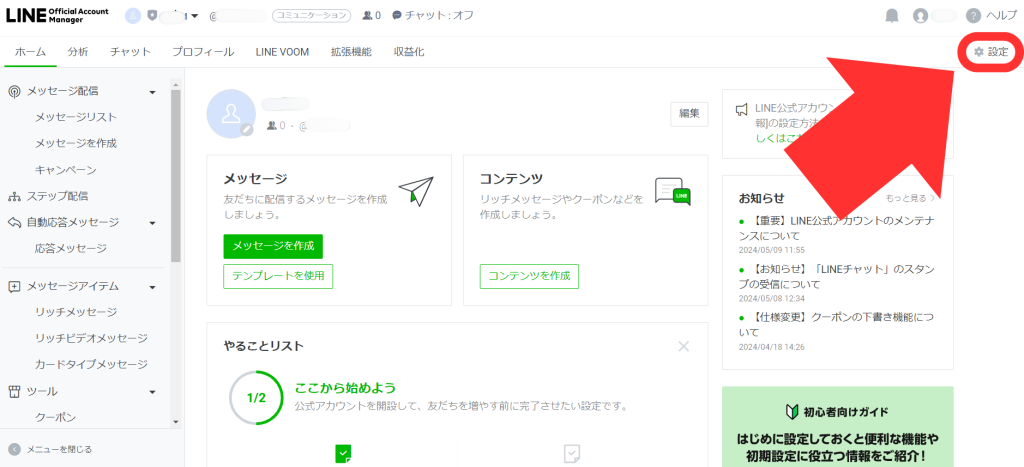The height and width of the screenshot is (467, 1024).
Task: Click the notification bell icon
Action: tap(891, 16)
